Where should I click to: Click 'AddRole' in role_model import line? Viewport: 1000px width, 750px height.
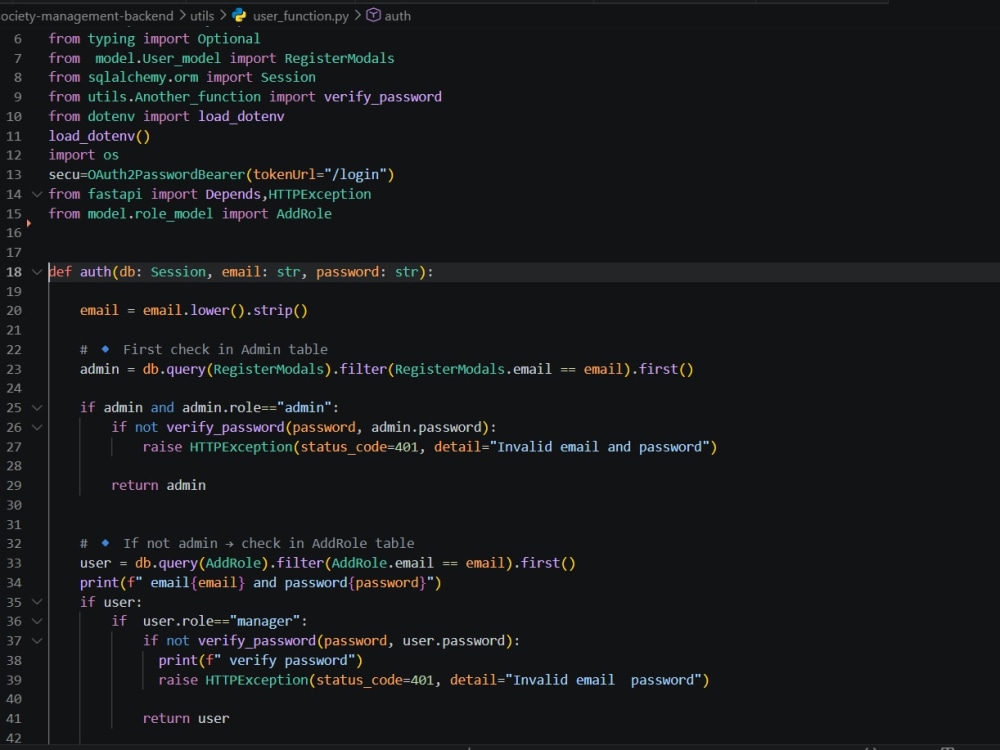pos(304,214)
